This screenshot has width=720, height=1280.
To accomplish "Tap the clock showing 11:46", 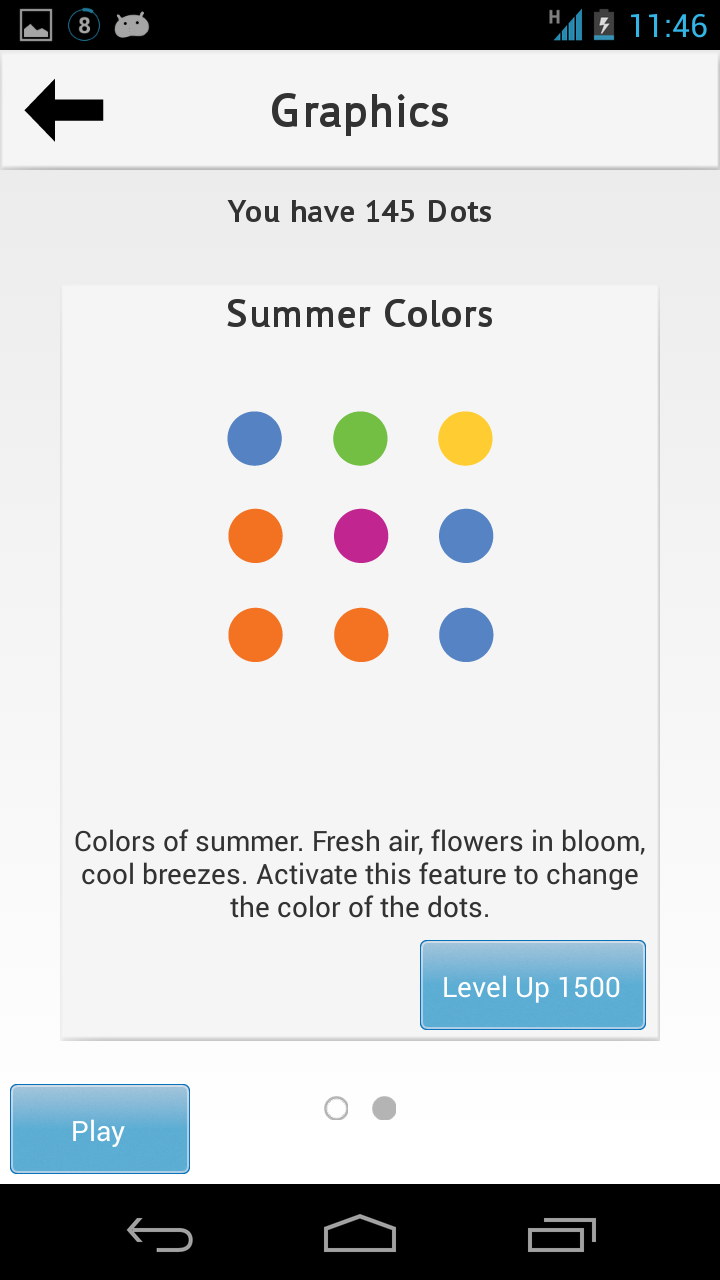I will click(668, 25).
